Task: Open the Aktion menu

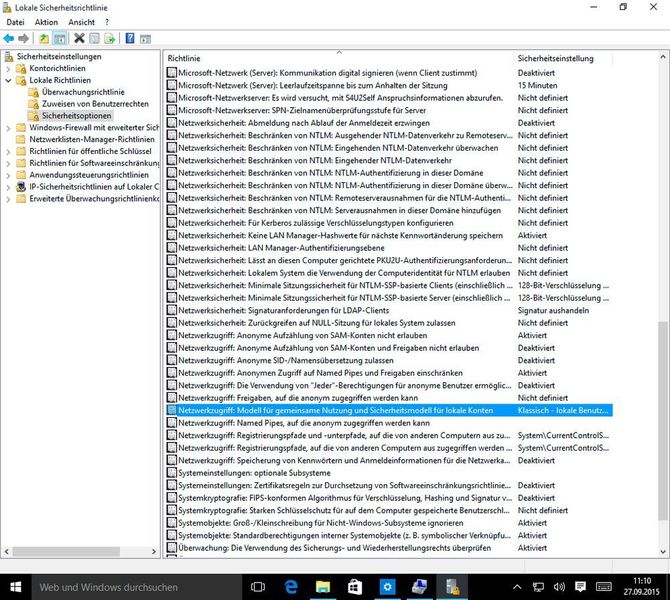Action: pyautogui.click(x=46, y=22)
